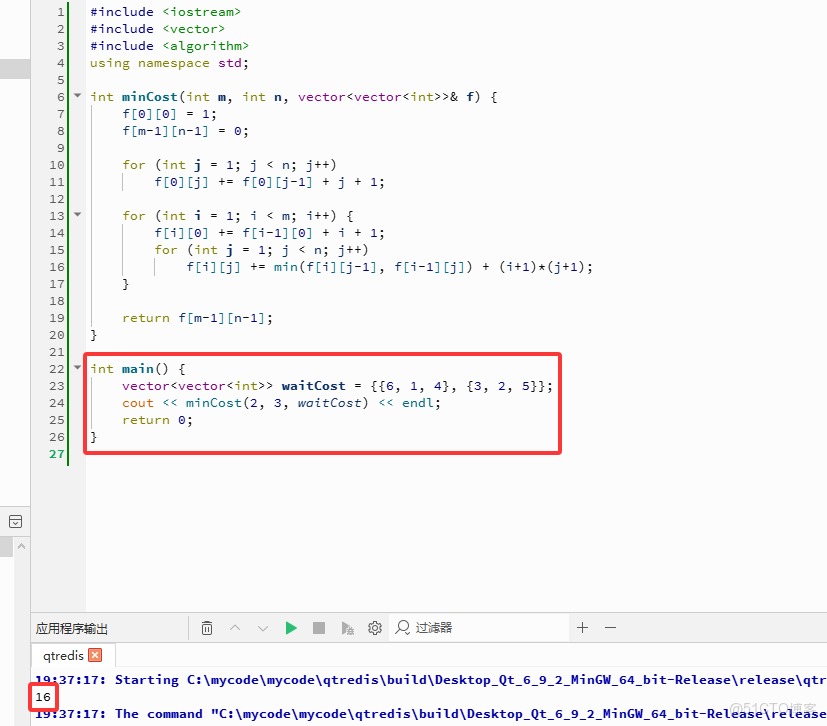Click the min( call on line 16
The image size is (827, 726).
[x=289, y=267]
